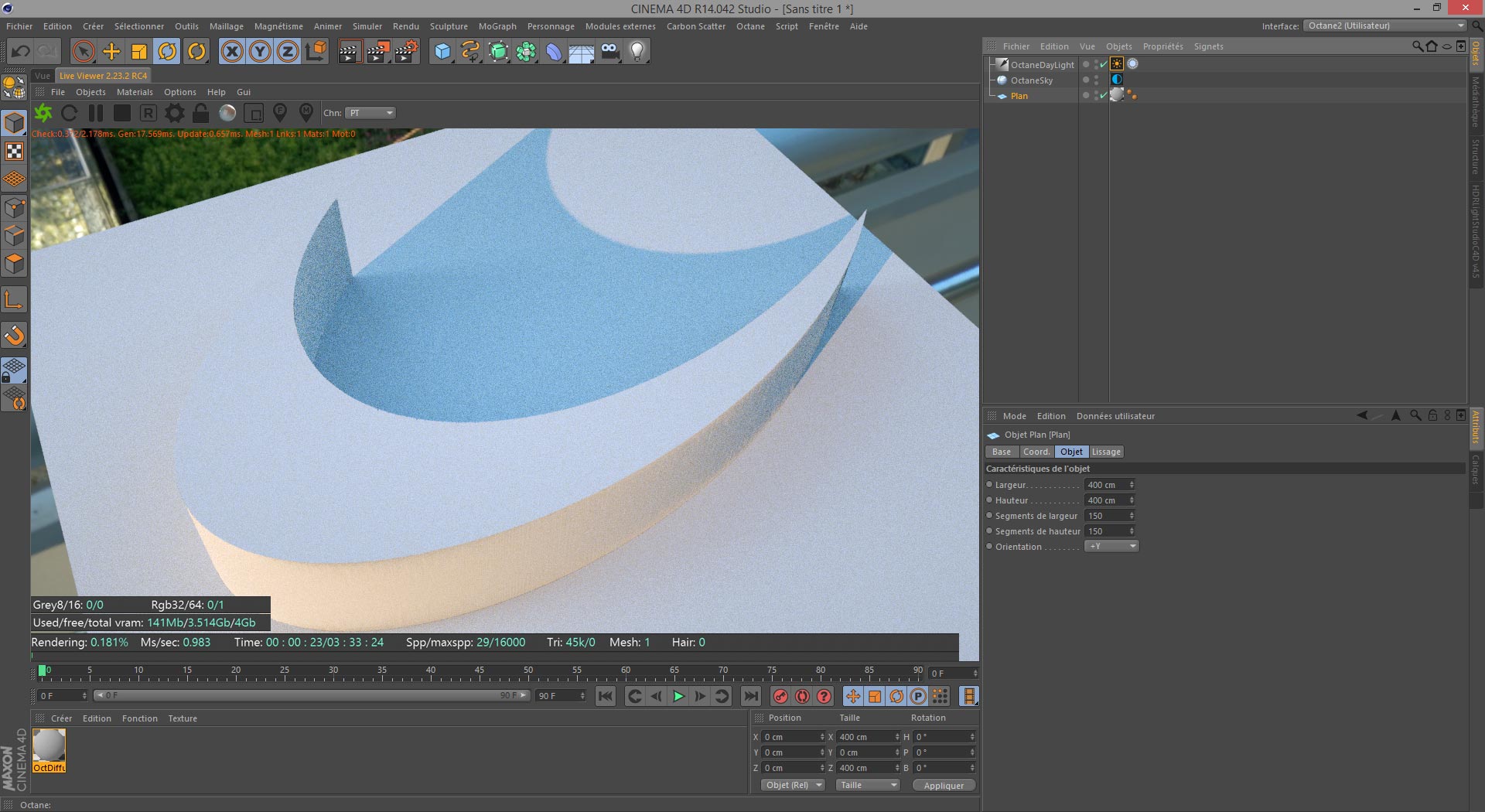Click the camera object icon in toolbar

pos(609,52)
